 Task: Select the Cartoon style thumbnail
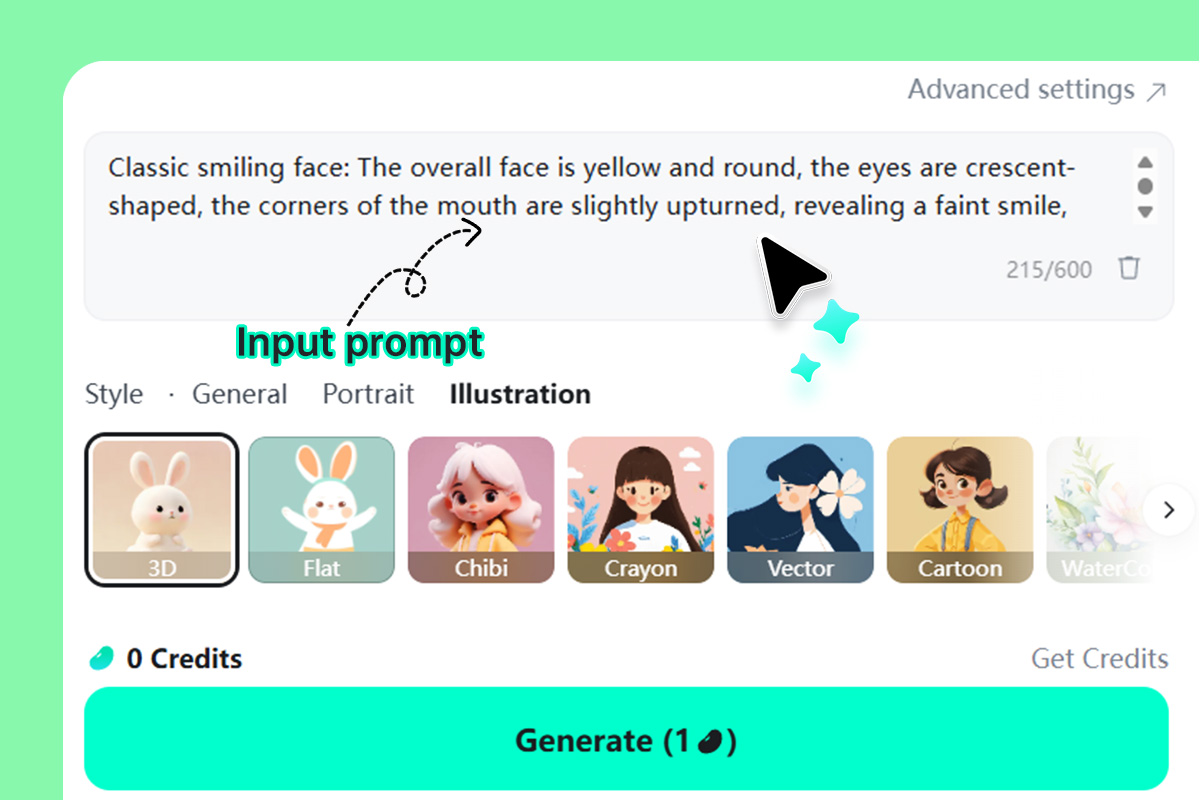coord(960,510)
